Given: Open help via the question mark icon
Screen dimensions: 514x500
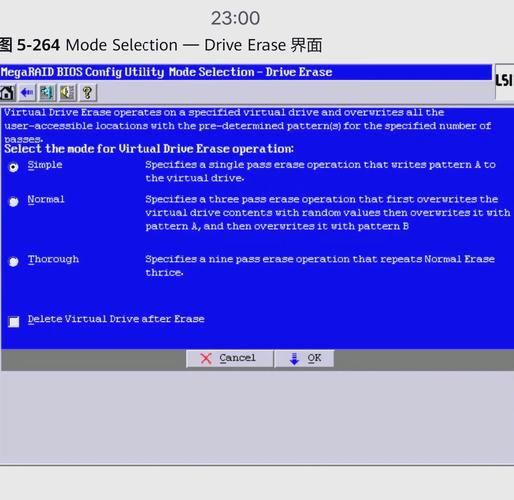Looking at the screenshot, I should click(x=88, y=93).
